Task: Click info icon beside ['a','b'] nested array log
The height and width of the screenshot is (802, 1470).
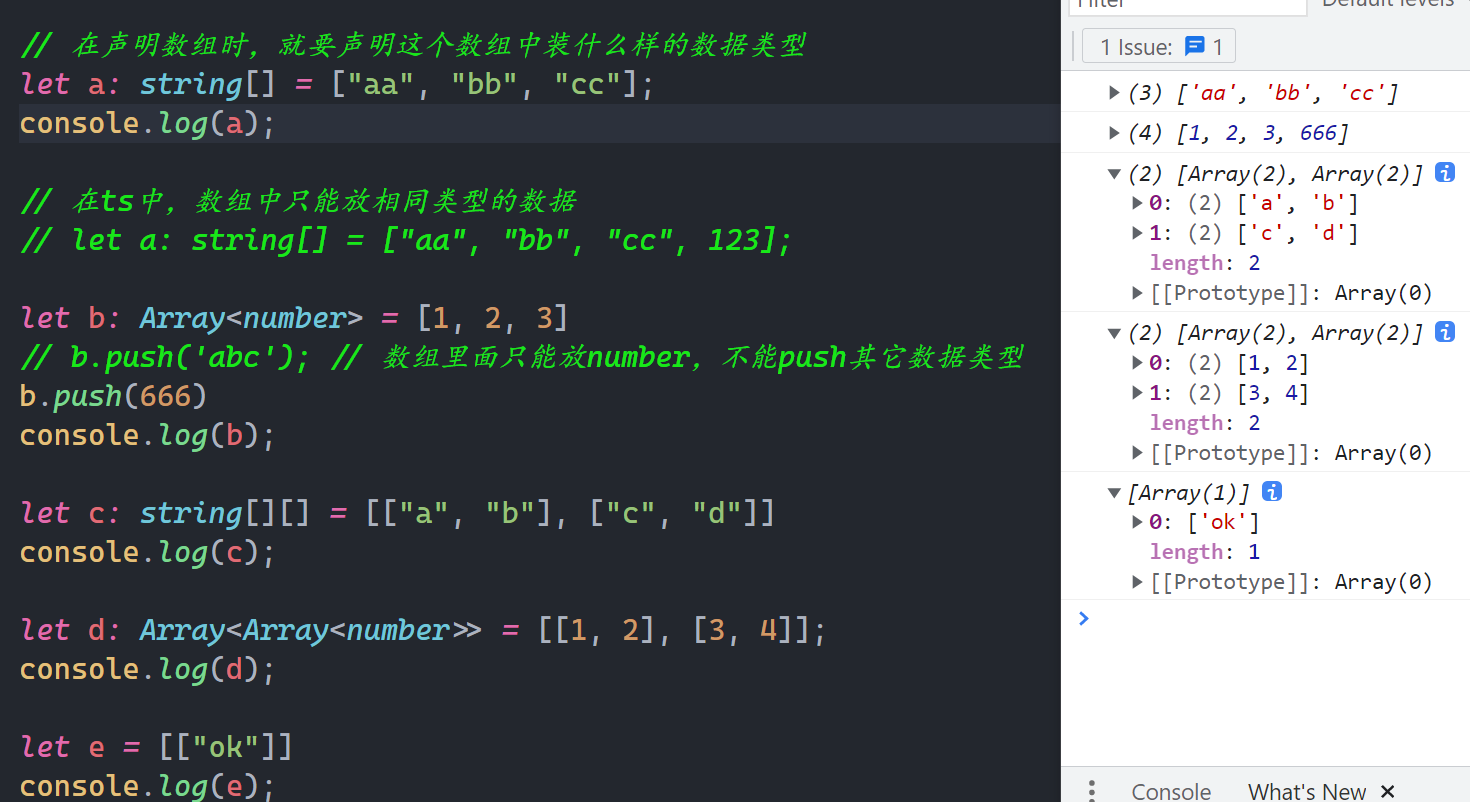Action: click(1445, 172)
